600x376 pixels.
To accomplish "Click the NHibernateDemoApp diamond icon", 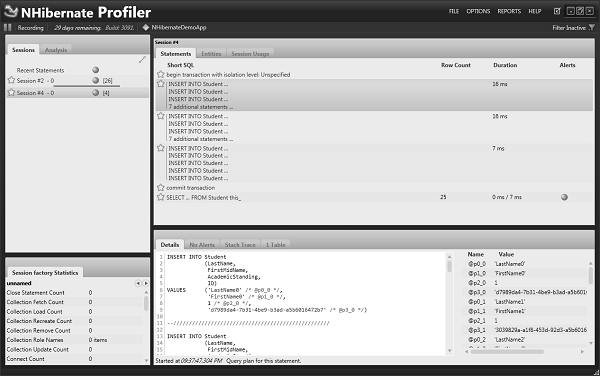I will point(145,28).
